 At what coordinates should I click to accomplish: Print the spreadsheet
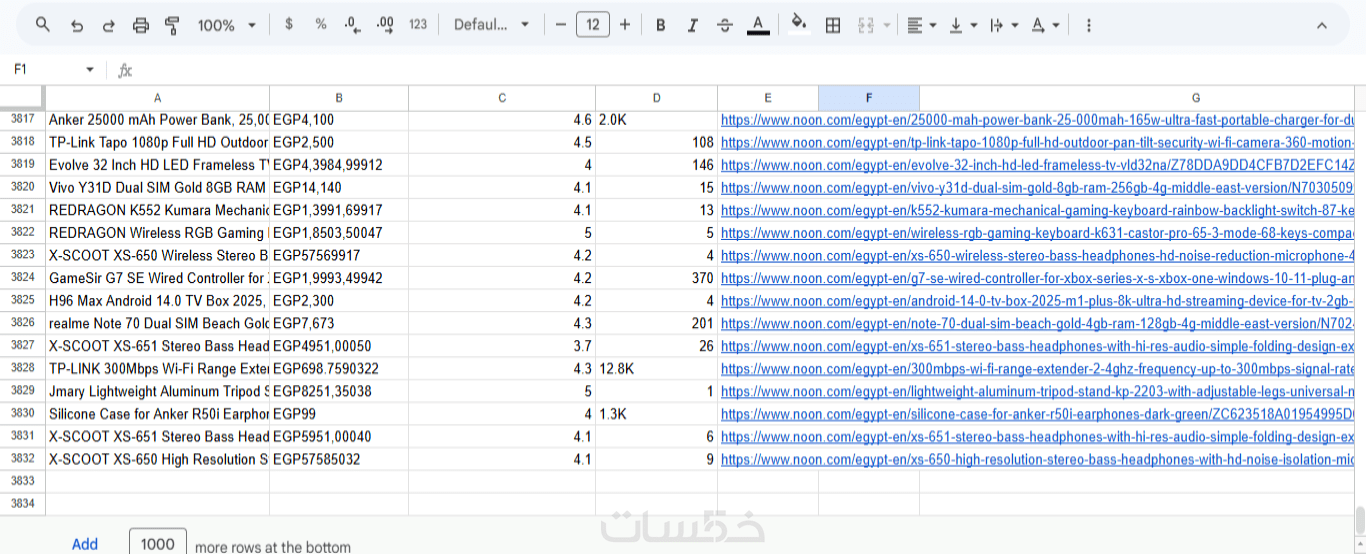[x=141, y=25]
